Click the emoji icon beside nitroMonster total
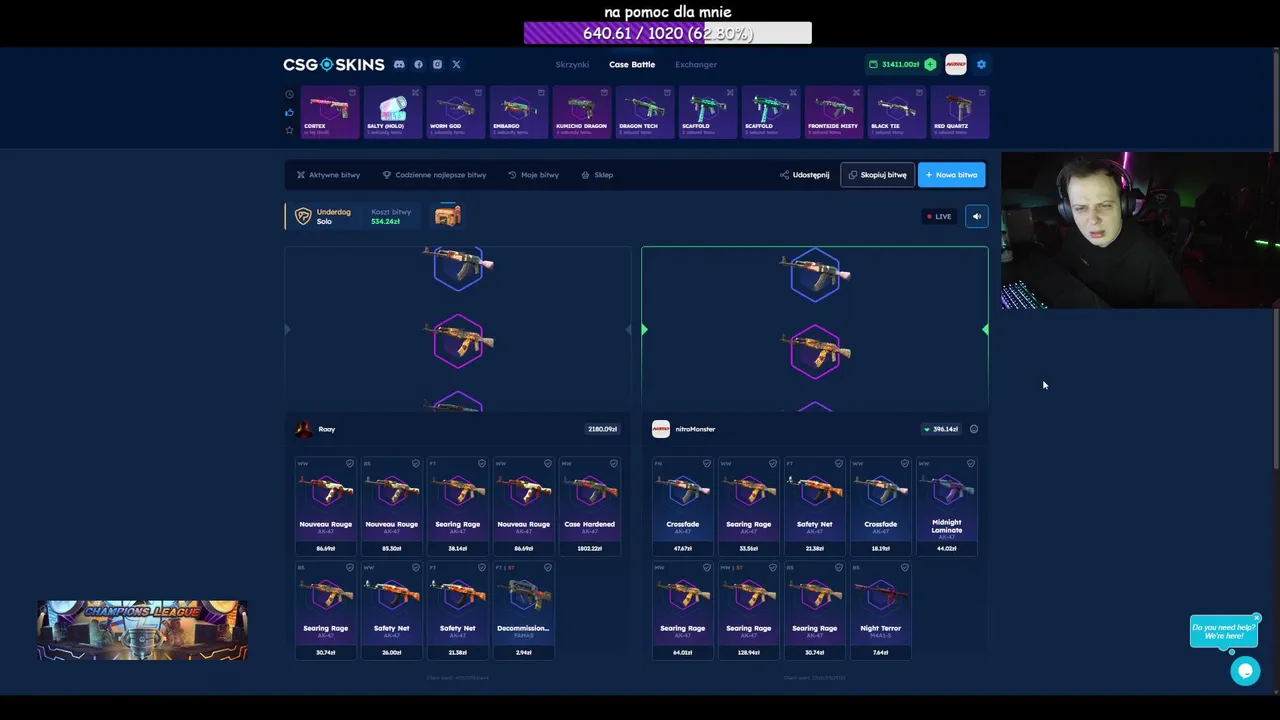1280x720 pixels. coord(974,429)
